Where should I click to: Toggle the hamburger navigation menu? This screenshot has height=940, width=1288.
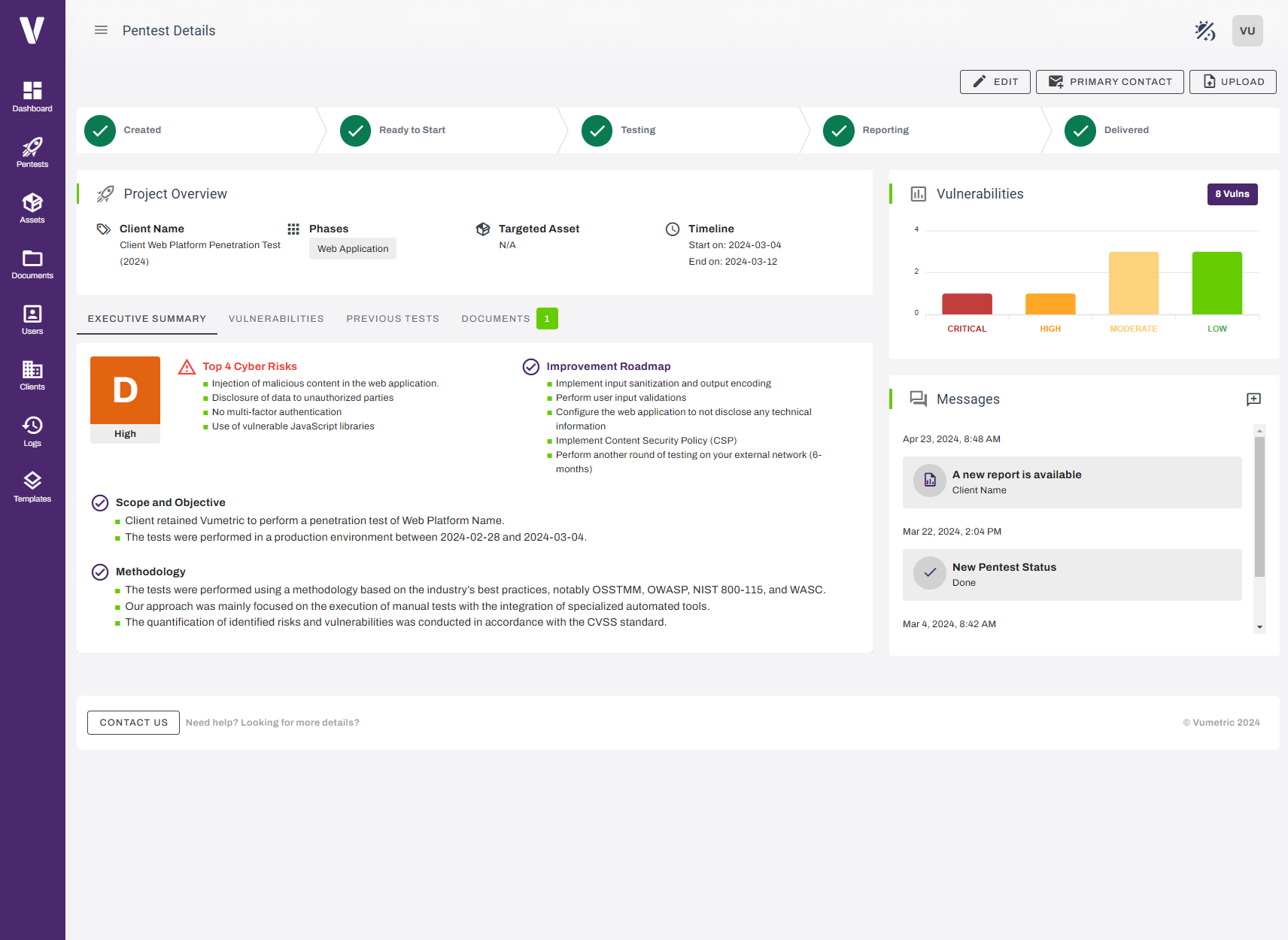click(101, 31)
